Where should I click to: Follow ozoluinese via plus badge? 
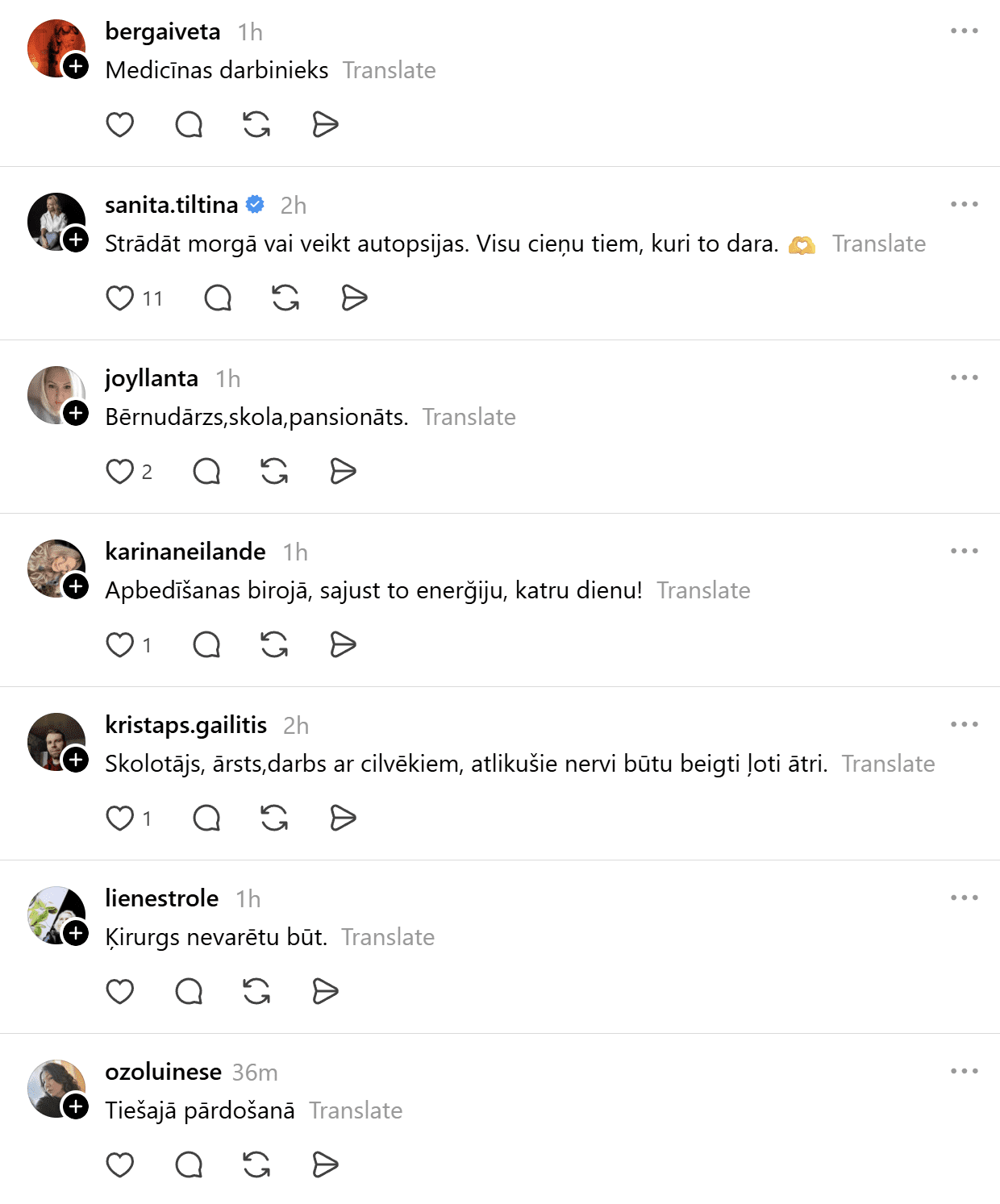pyautogui.click(x=76, y=1106)
